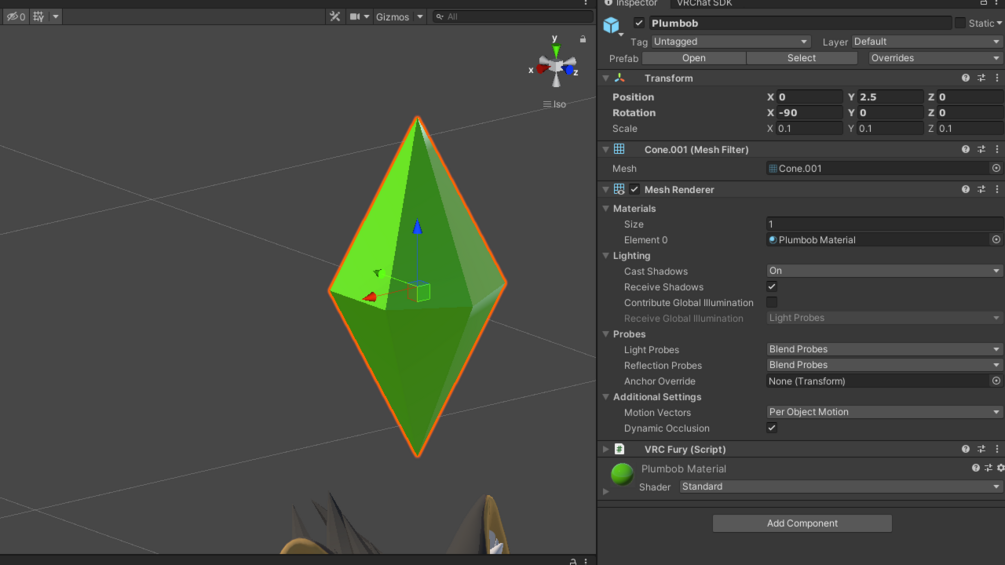Collapse the Probes section

click(606, 334)
